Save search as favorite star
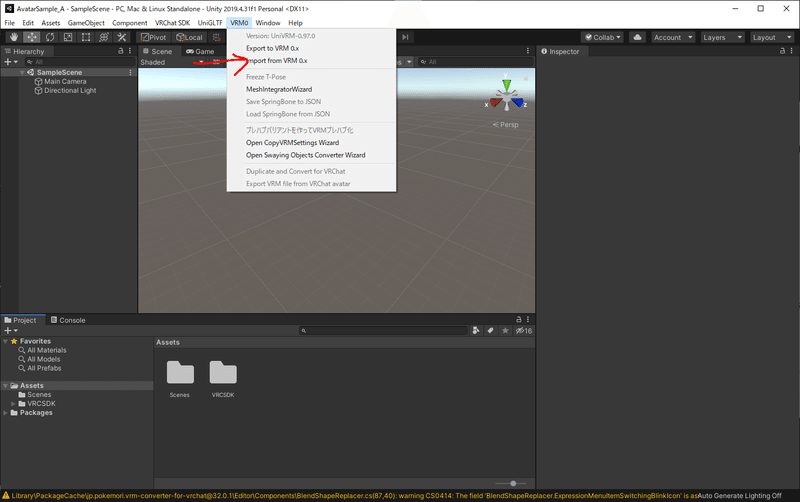800x502 pixels. tap(505, 331)
